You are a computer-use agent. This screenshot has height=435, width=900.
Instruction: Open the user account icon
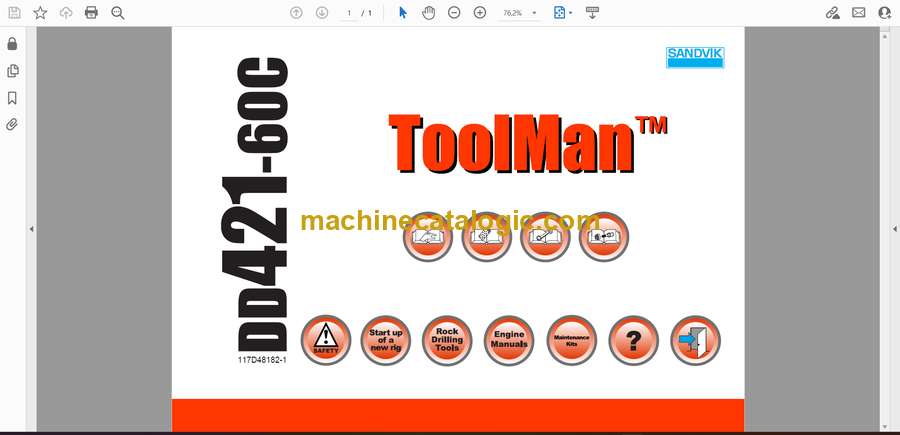point(885,13)
